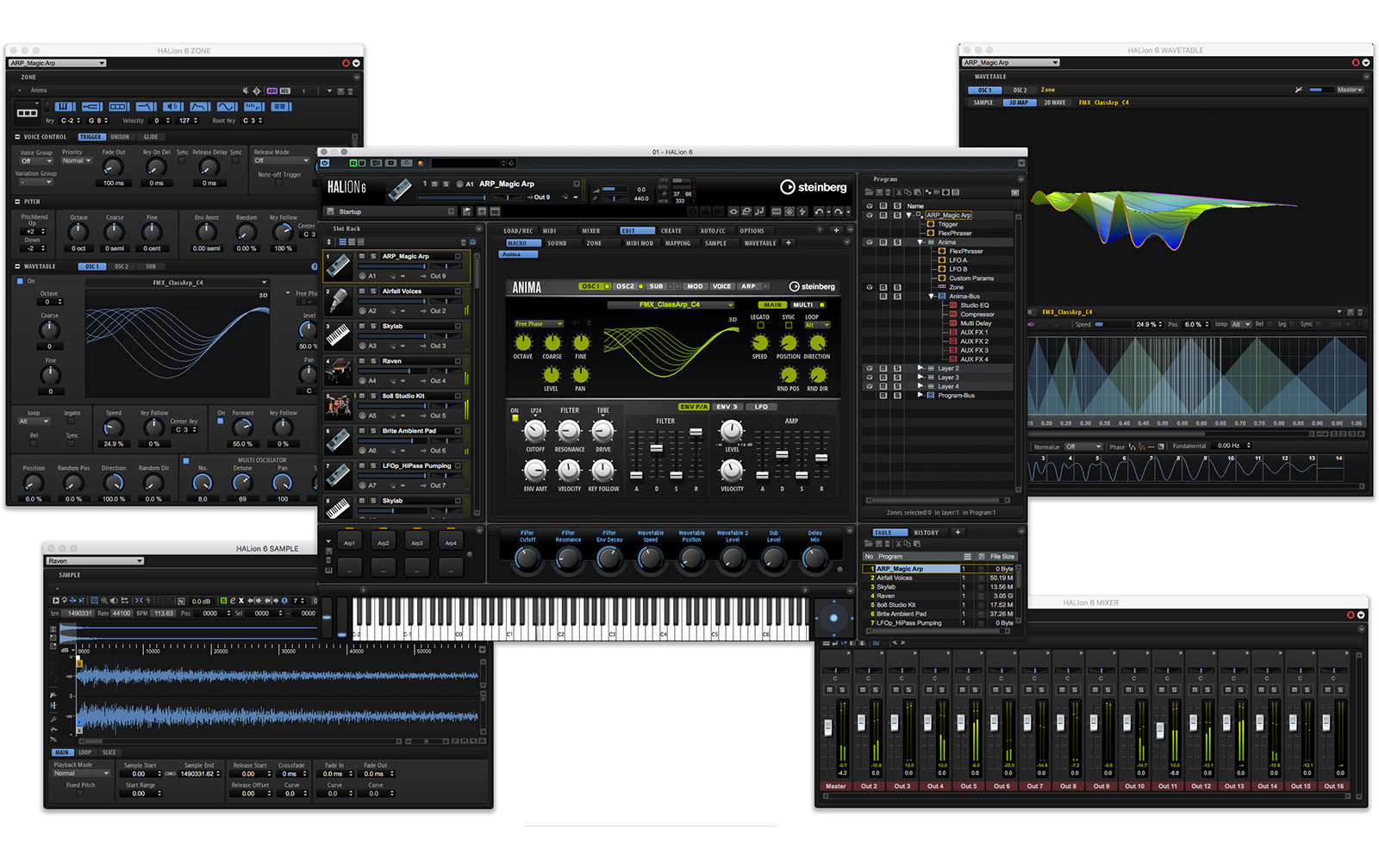The height and width of the screenshot is (868, 1379).
Task: Open the Master dropdown in Wavetable window
Action: pos(1350,90)
